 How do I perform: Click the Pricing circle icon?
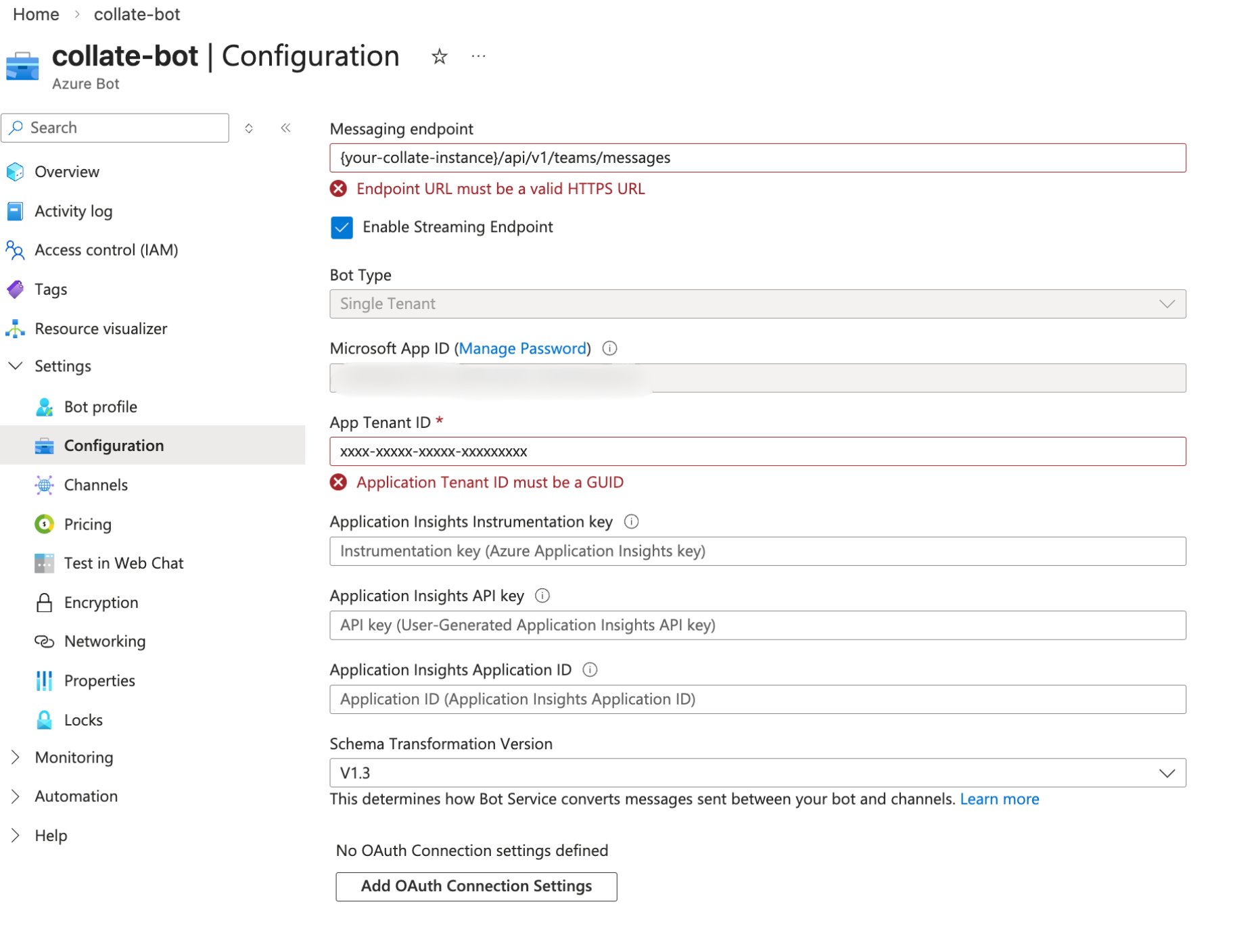[44, 524]
